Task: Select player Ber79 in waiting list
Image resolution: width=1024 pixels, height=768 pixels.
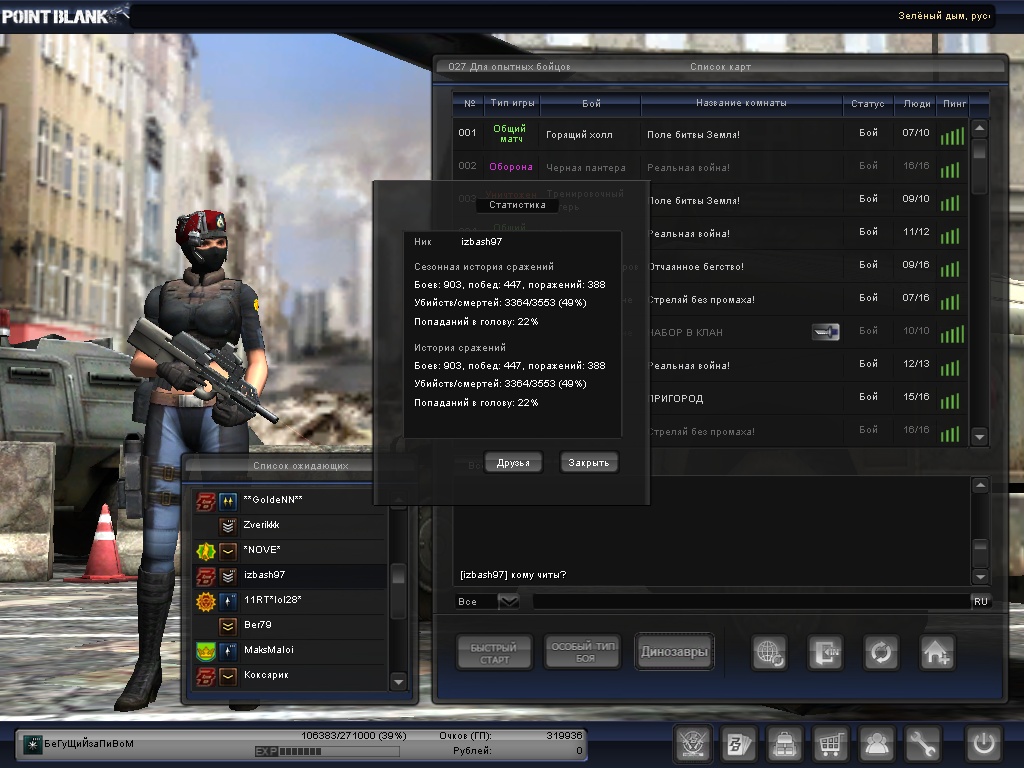Action: [x=289, y=626]
